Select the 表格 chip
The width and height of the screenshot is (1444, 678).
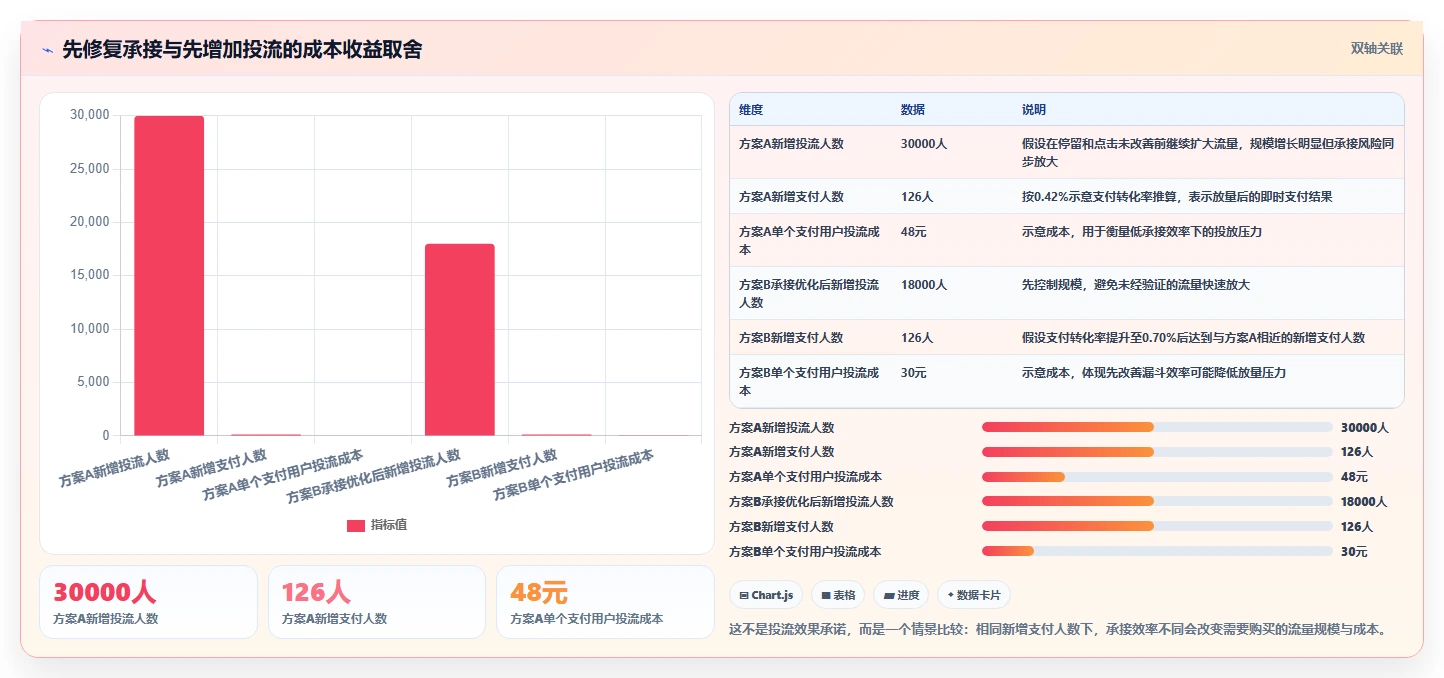pos(838,595)
